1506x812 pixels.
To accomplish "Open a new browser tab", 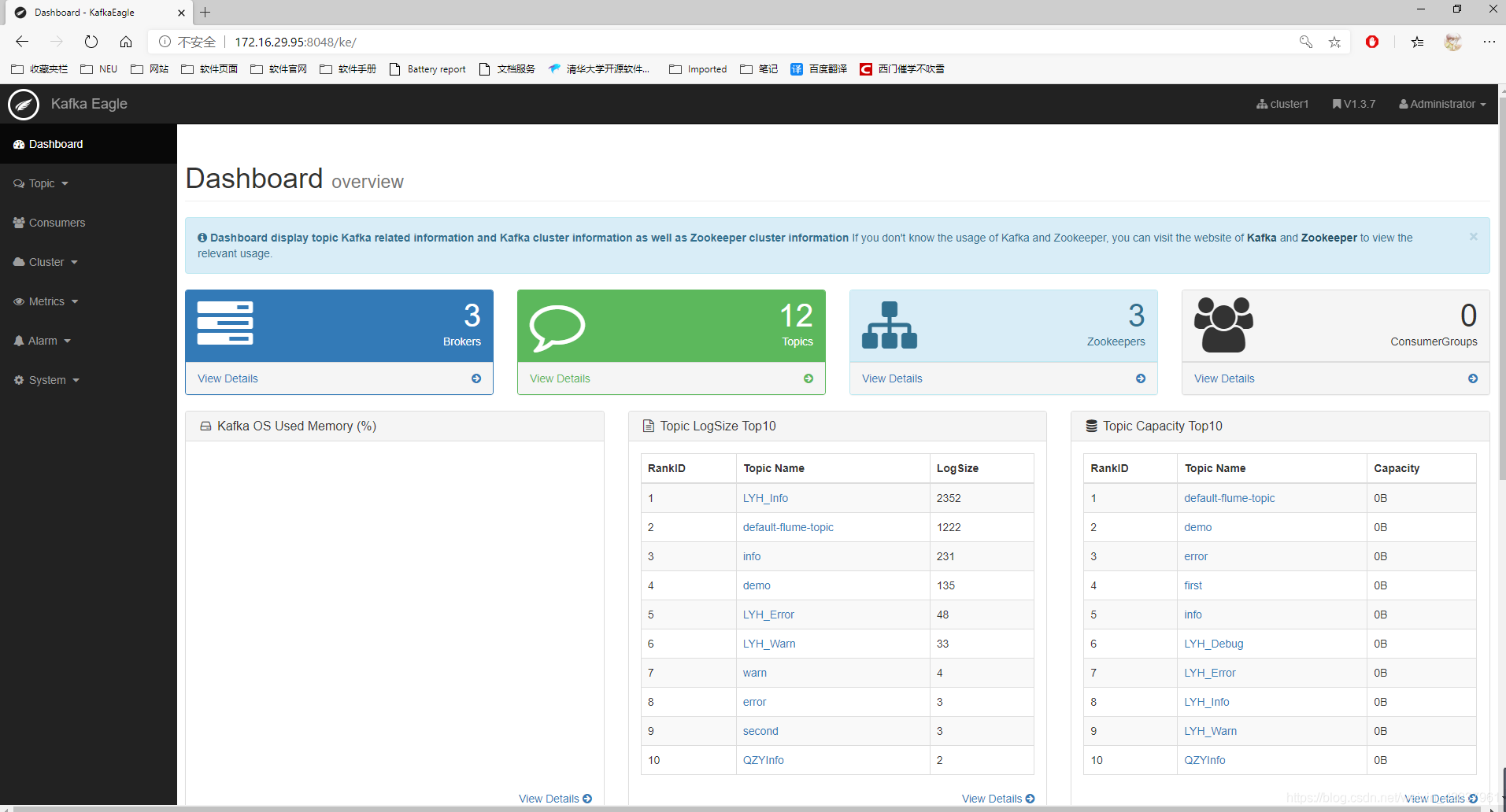I will (x=205, y=13).
